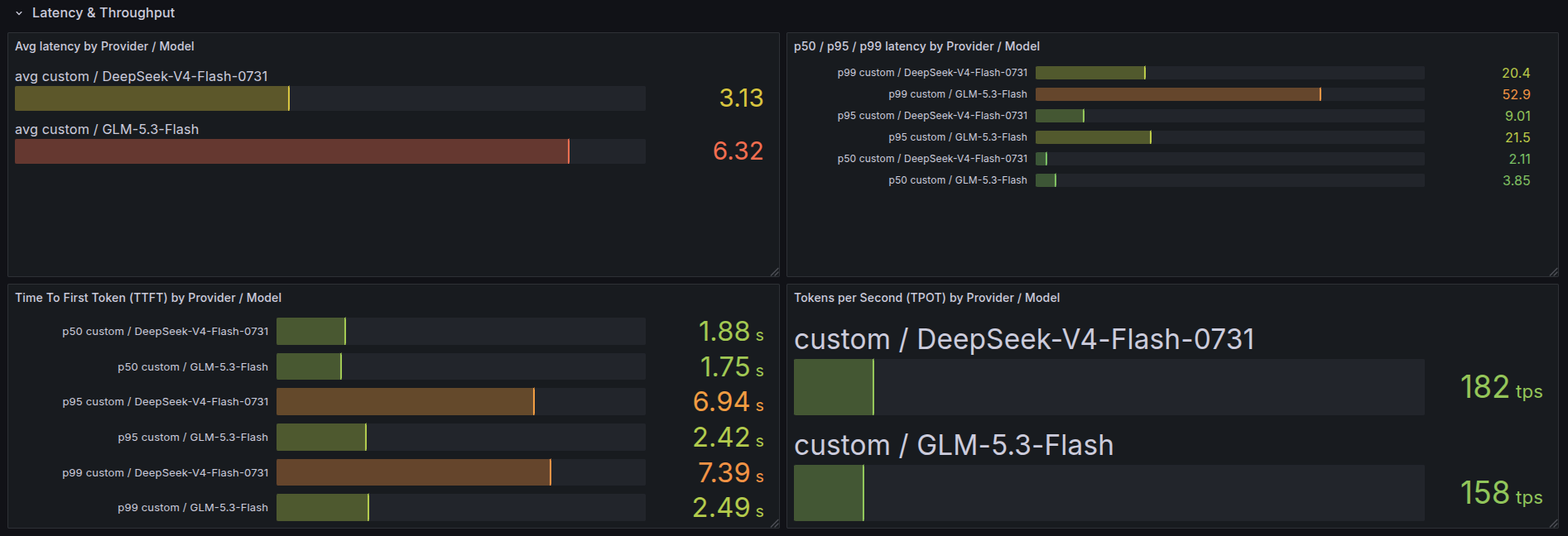
Task: Open Time To First Token (TTFT) panel title
Action: (148, 298)
